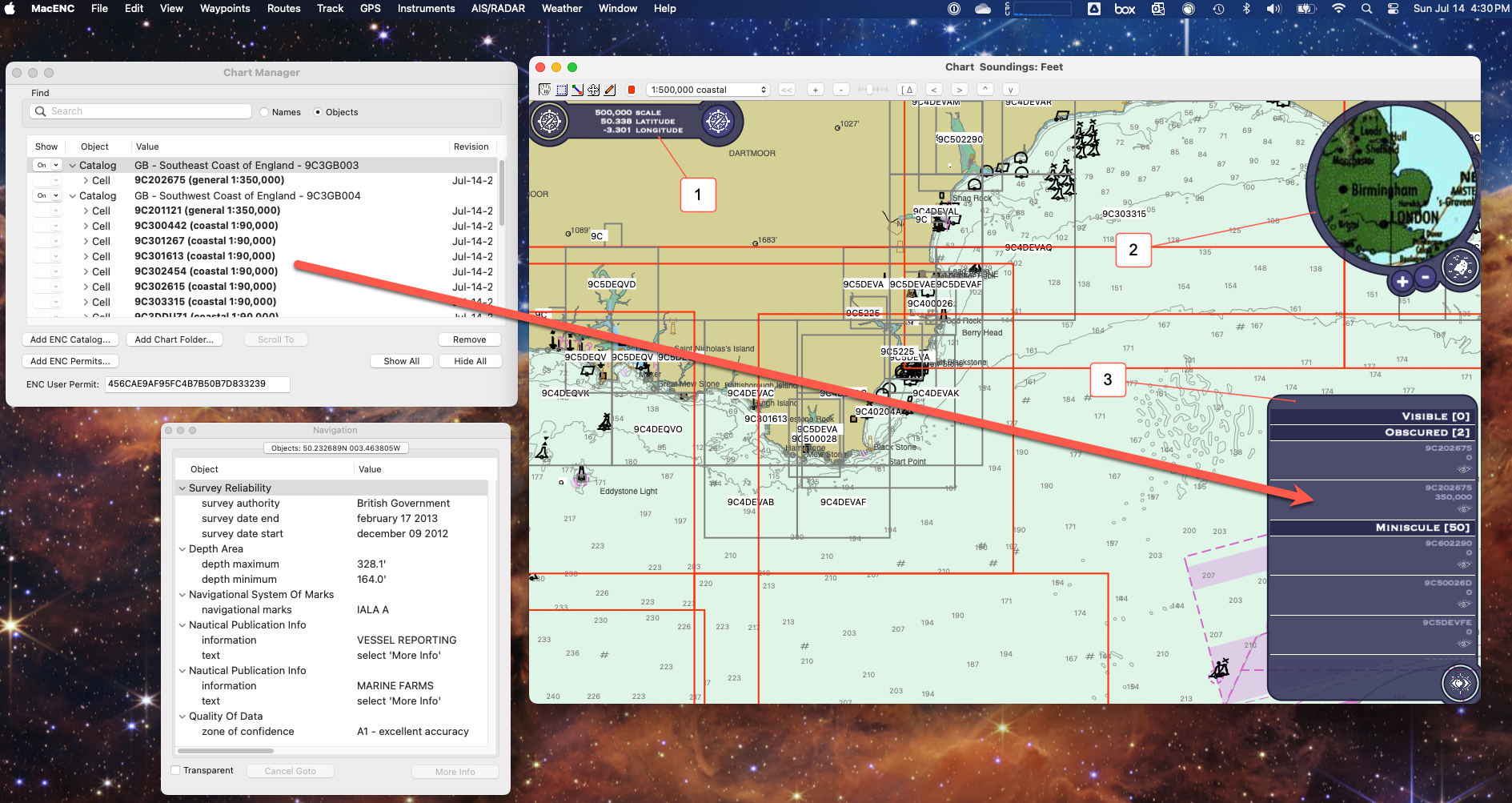Open Show dropdown for Southeast Coast catalog
This screenshot has width=1512, height=803.
(47, 165)
